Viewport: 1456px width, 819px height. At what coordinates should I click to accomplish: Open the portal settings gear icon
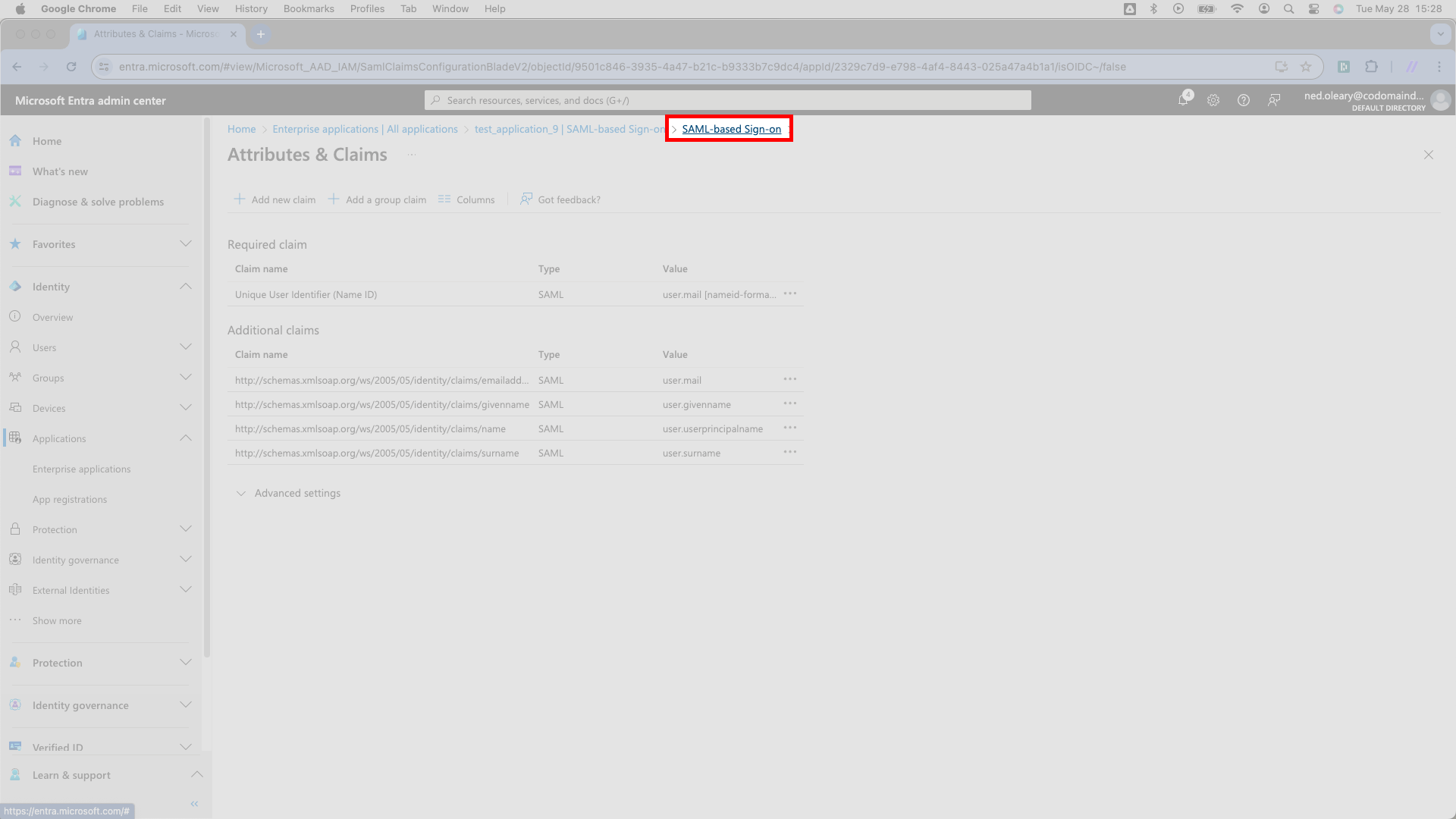click(x=1213, y=100)
